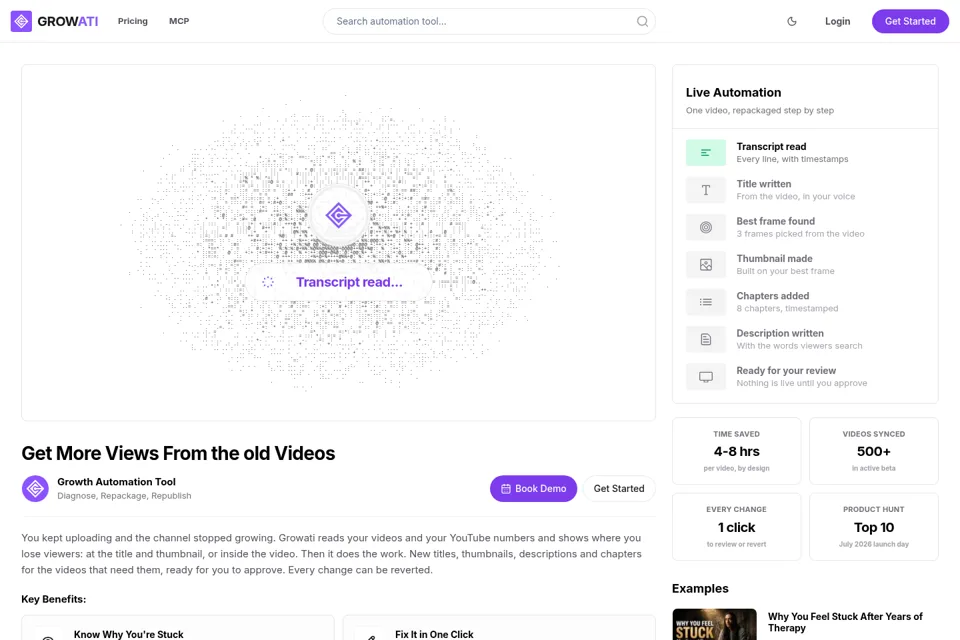Click the 'Description written' step title
Viewport: 960px width, 640px height.
779,333
